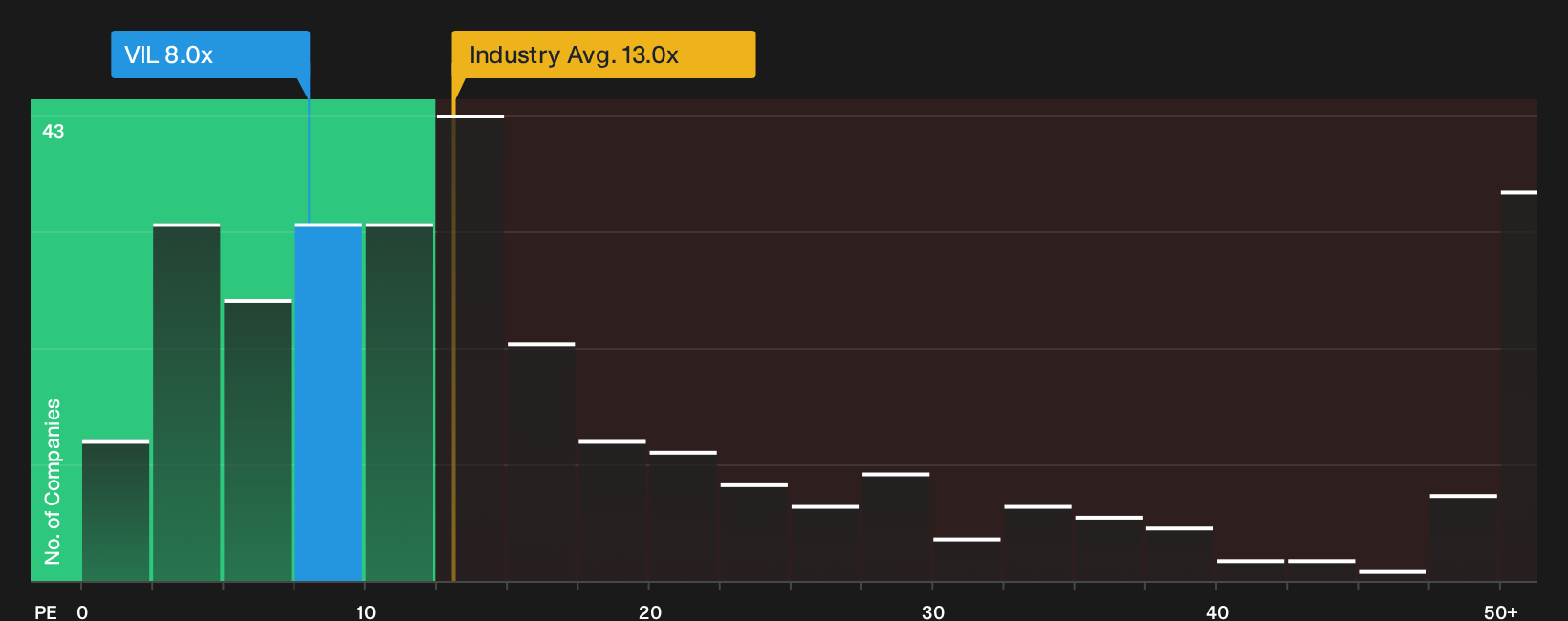Click the 50+ PE bar at right edge

click(1518, 386)
